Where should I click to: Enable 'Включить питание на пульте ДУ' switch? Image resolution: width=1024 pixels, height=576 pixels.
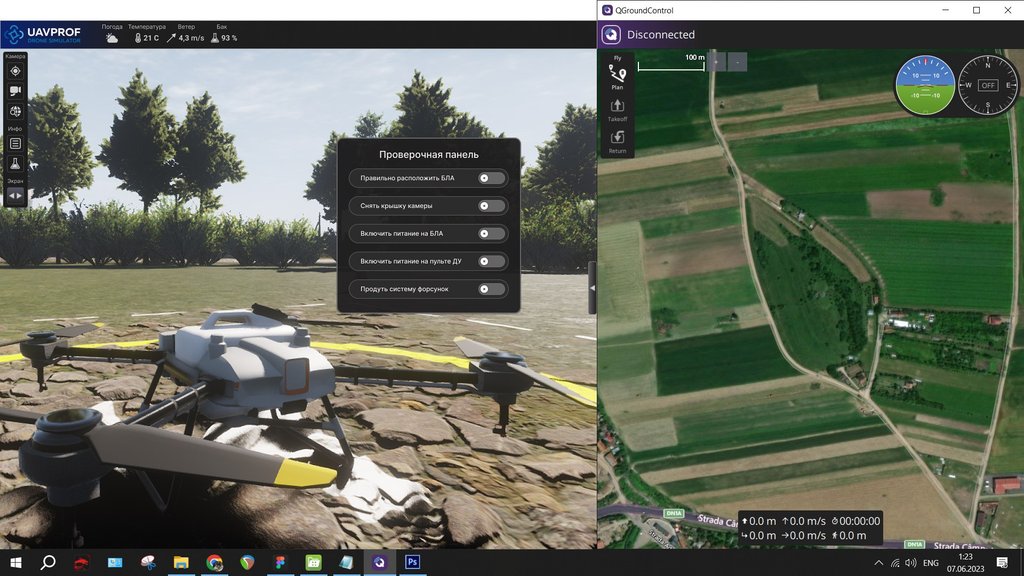(492, 261)
